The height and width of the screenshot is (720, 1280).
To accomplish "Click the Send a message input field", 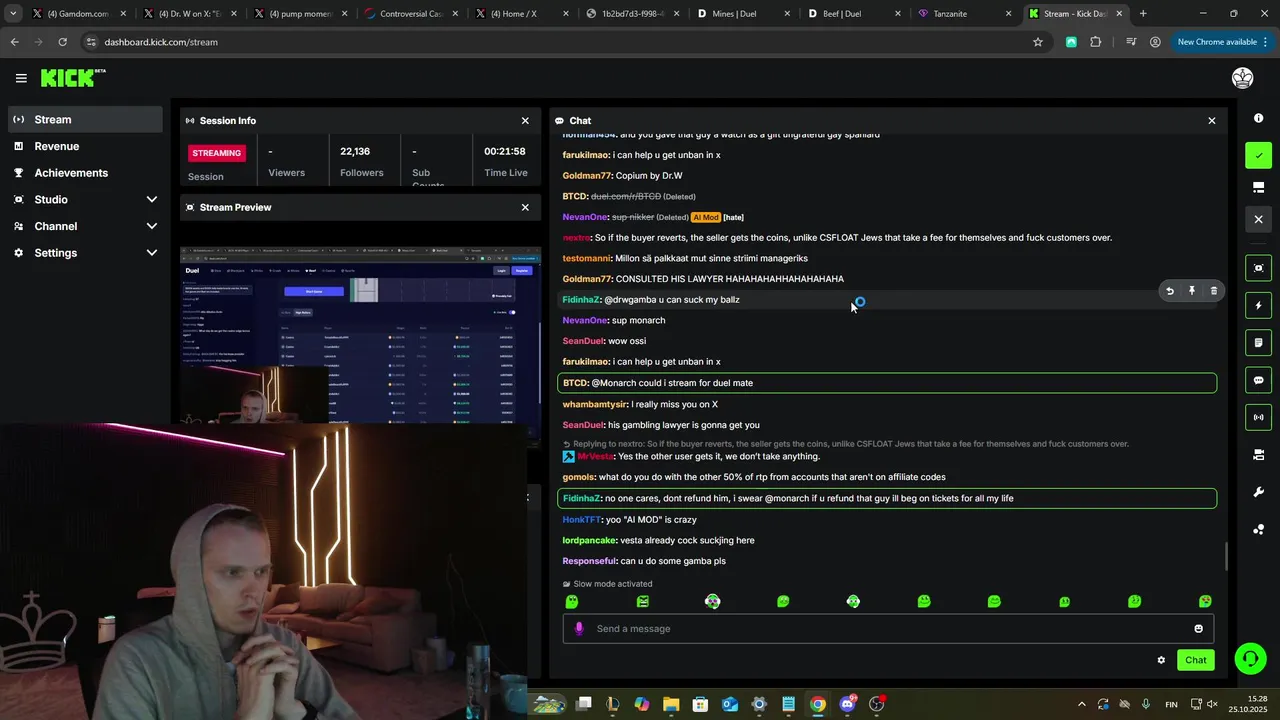I will tap(888, 628).
